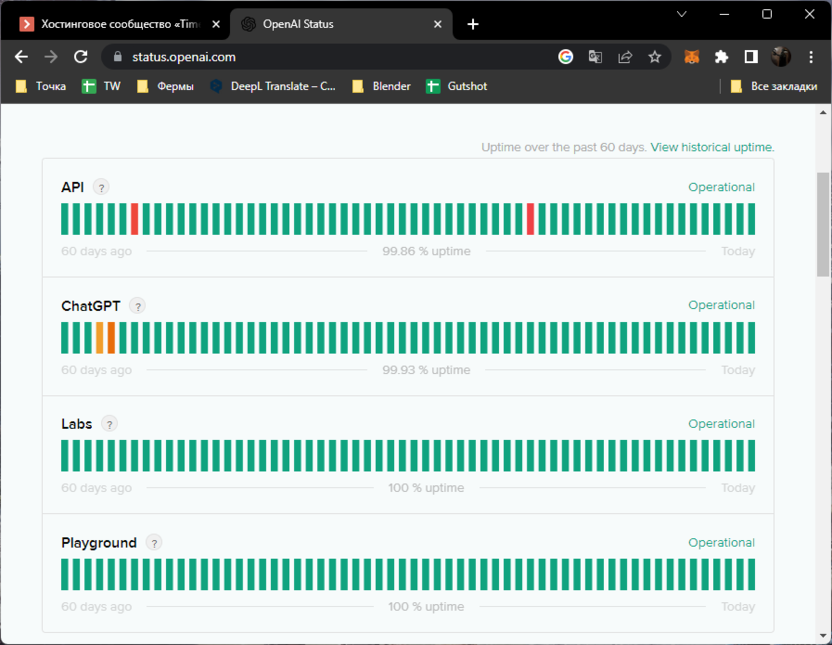
Task: Click View historical uptime link
Action: tap(712, 147)
